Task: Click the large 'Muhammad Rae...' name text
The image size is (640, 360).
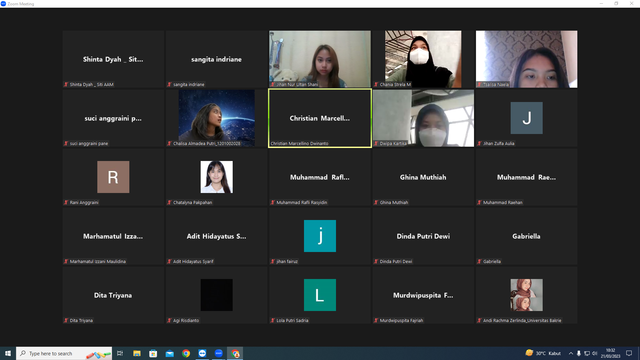Action: [x=526, y=177]
